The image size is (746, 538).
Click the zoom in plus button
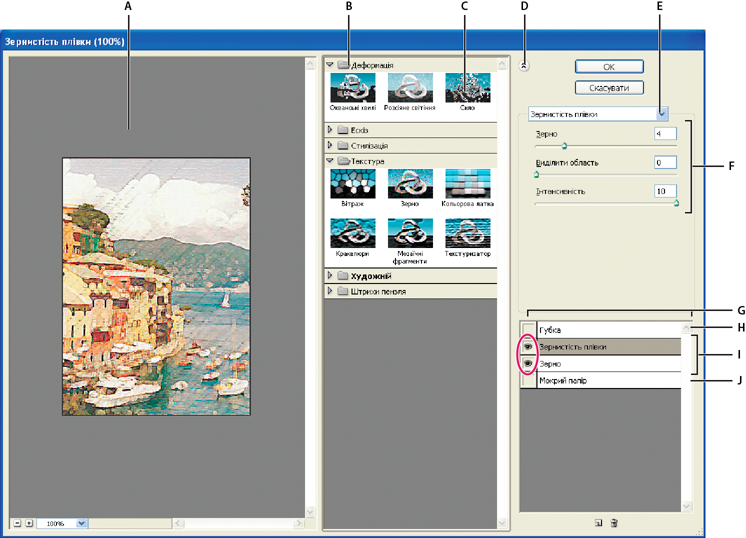click(x=29, y=523)
